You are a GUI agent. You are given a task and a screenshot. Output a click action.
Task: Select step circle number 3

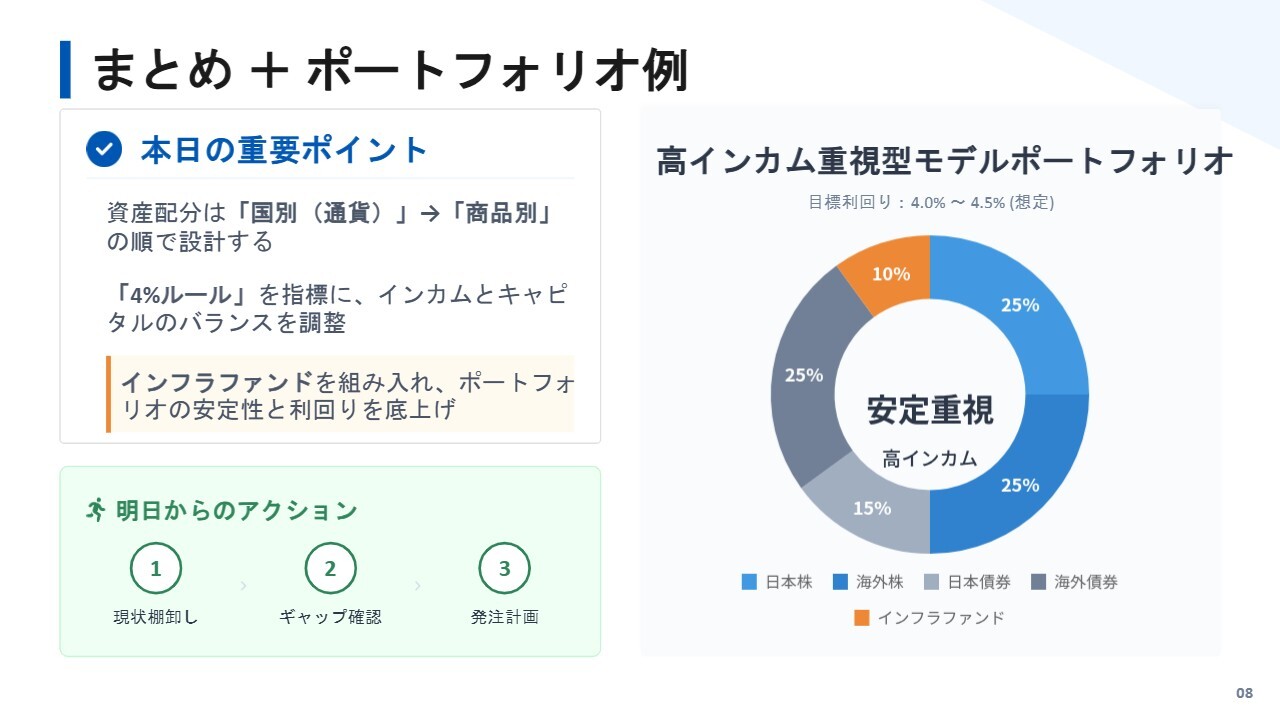pyautogui.click(x=504, y=569)
